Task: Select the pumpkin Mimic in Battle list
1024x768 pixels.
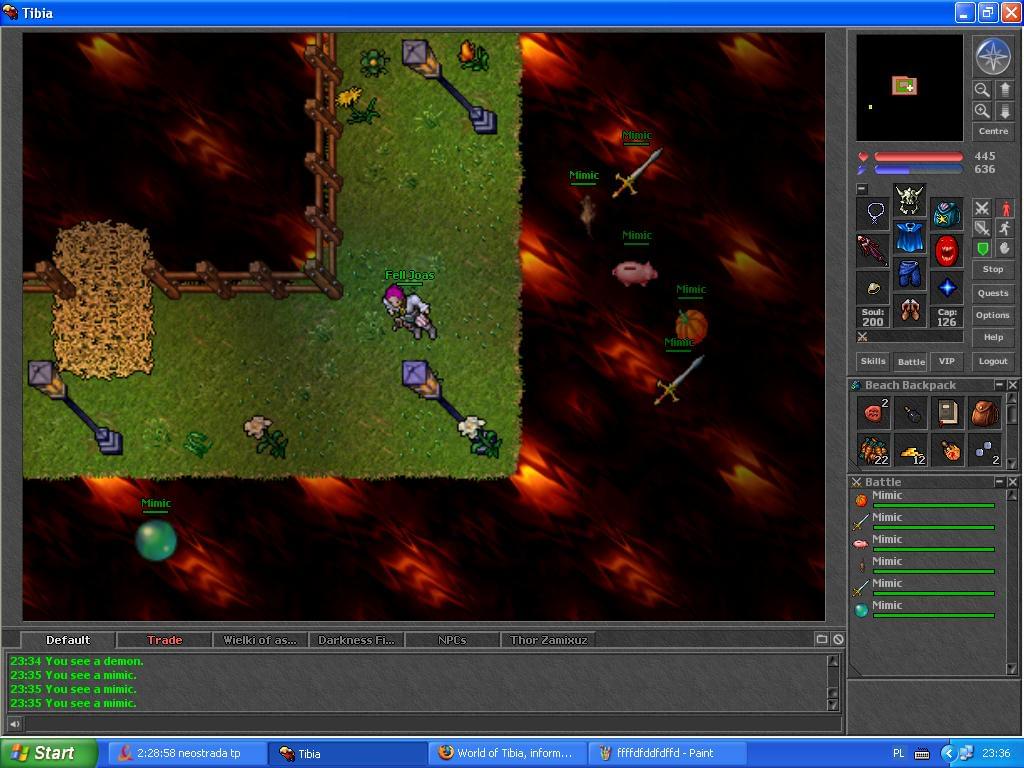Action: point(923,500)
